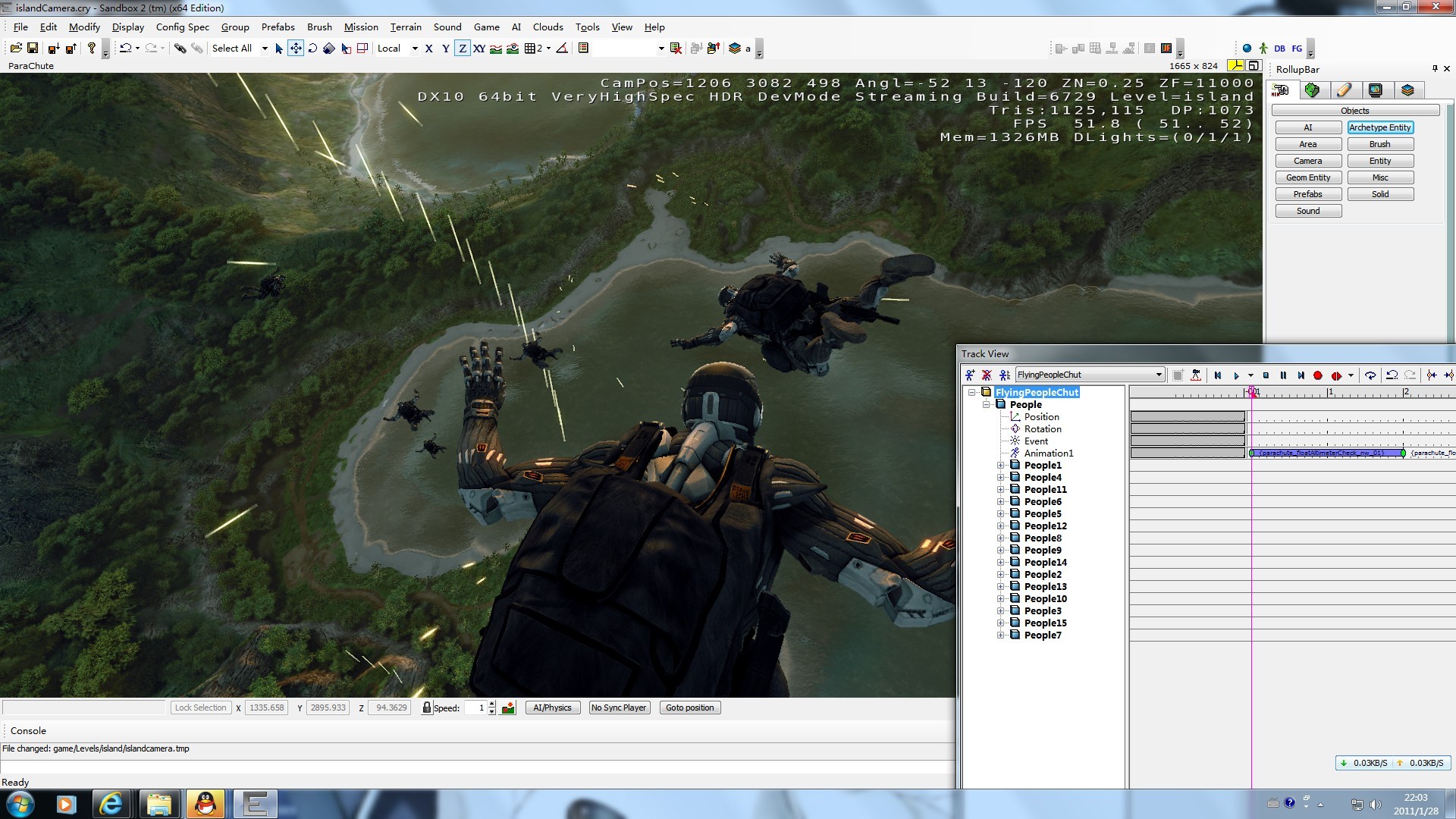Open the Clouds menu
The width and height of the screenshot is (1456, 819).
pyautogui.click(x=548, y=27)
